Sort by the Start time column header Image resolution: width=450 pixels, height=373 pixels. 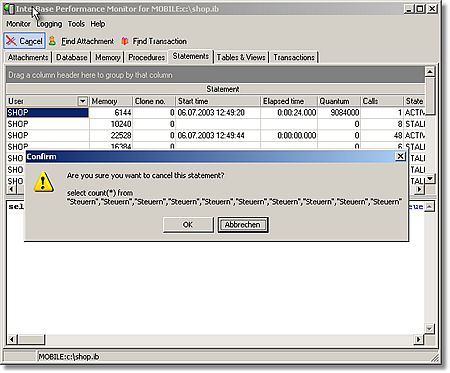(218, 101)
